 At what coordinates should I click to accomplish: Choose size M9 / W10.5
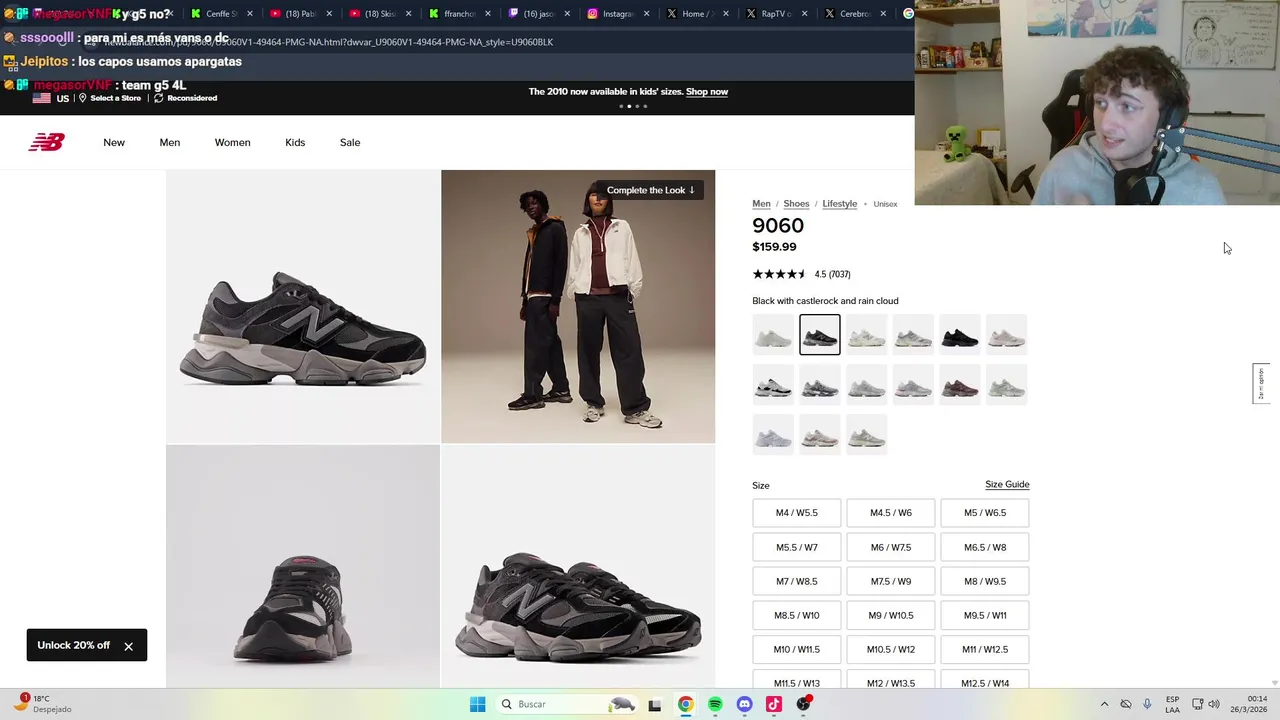click(891, 615)
